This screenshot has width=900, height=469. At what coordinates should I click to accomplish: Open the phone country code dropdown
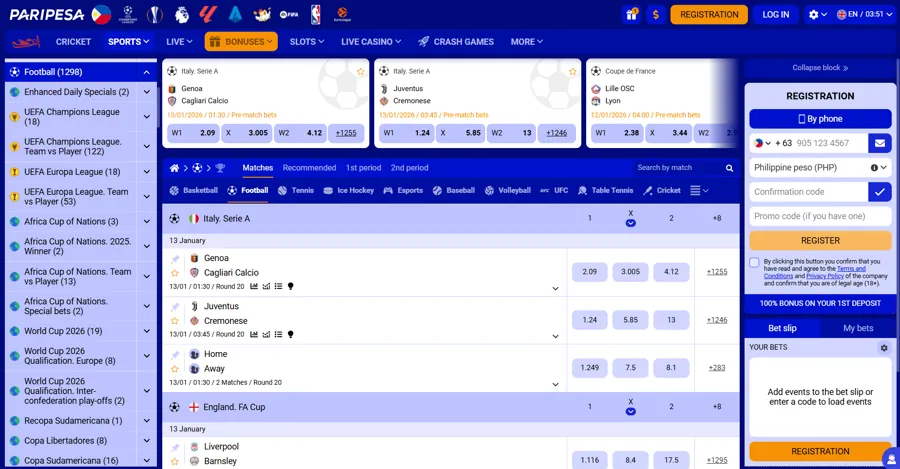pyautogui.click(x=762, y=143)
